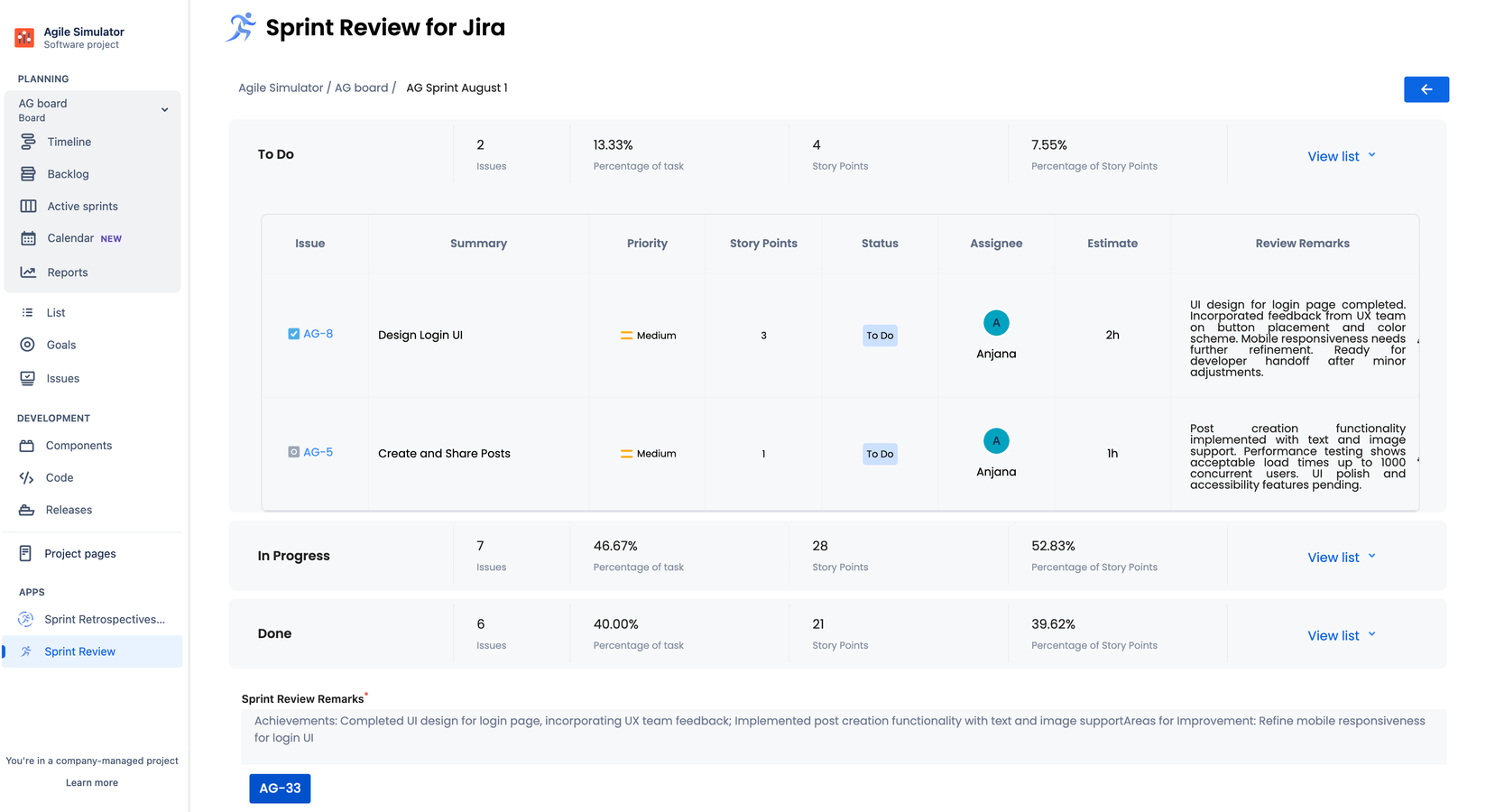The image size is (1495, 812).
Task: Click the Summary column header
Action: (478, 244)
